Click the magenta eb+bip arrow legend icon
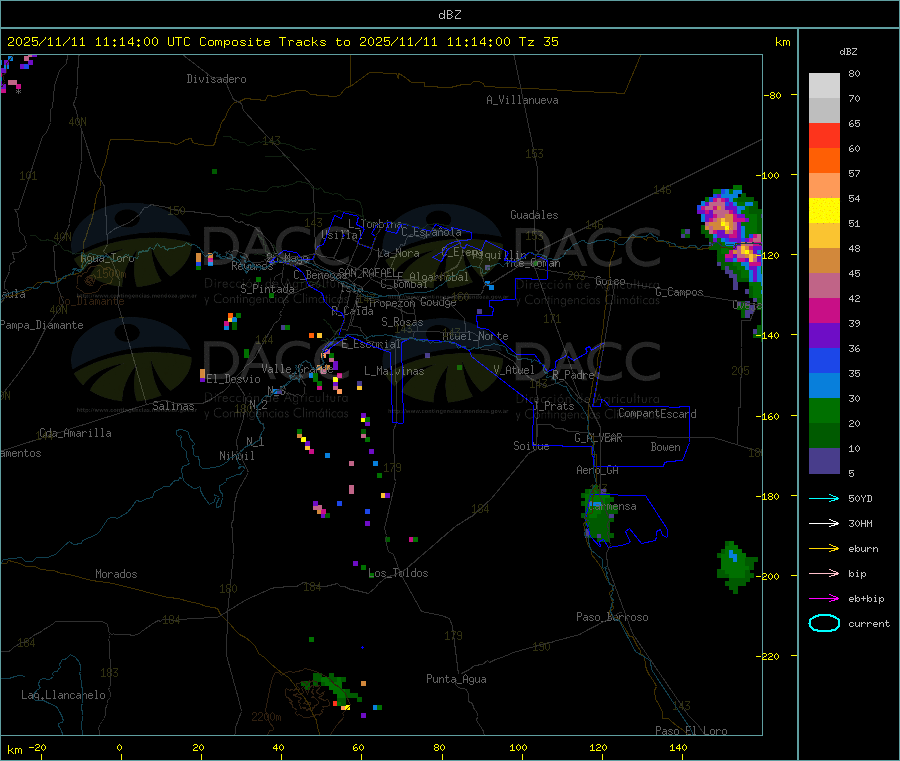The width and height of the screenshot is (900, 761). (824, 598)
